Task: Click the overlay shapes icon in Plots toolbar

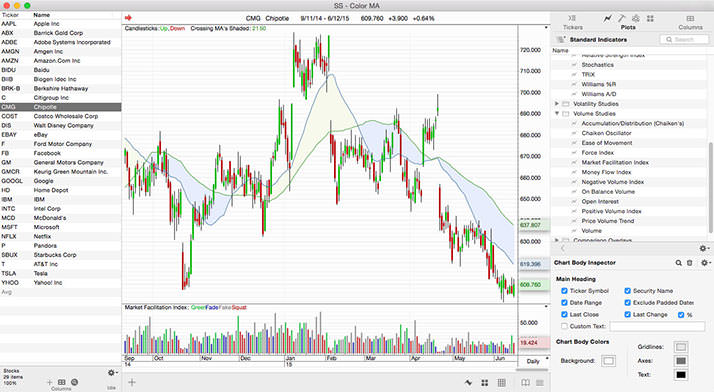Action: [x=636, y=18]
